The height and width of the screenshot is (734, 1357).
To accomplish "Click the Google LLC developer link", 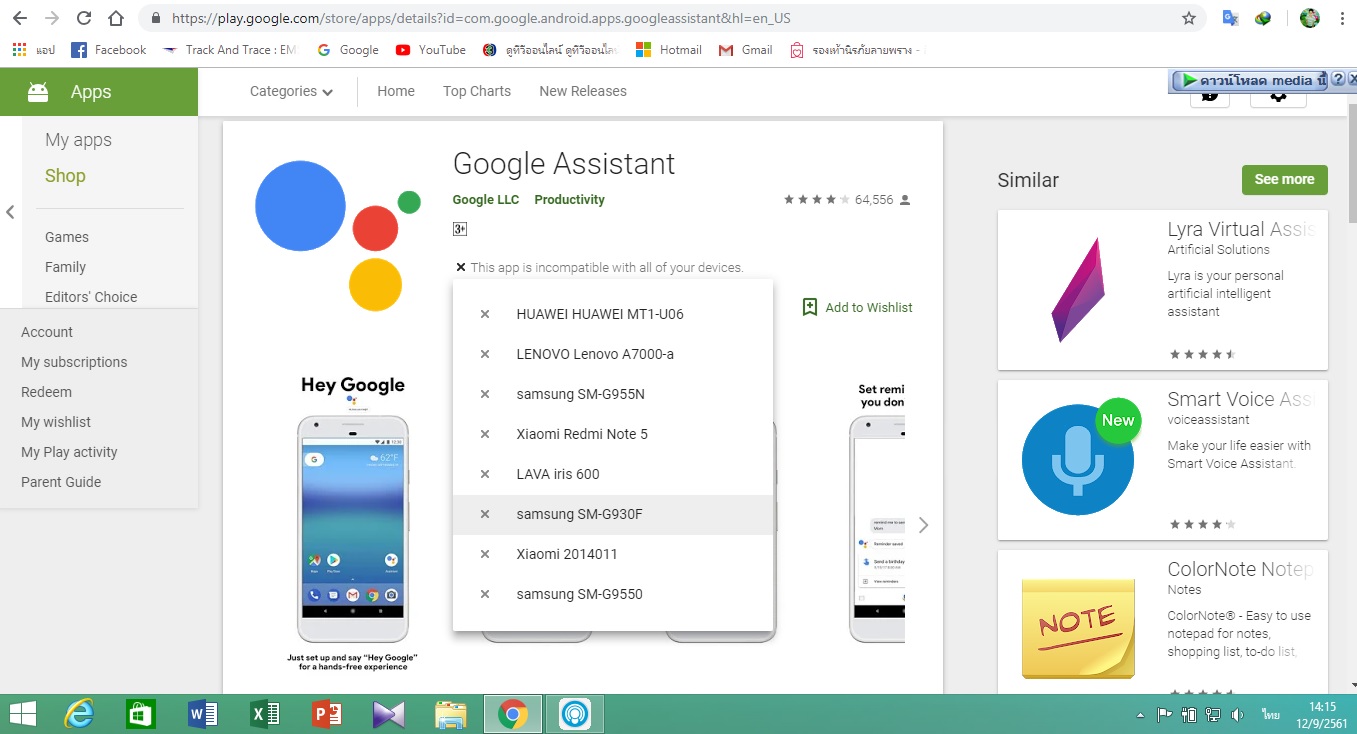I will pyautogui.click(x=486, y=200).
